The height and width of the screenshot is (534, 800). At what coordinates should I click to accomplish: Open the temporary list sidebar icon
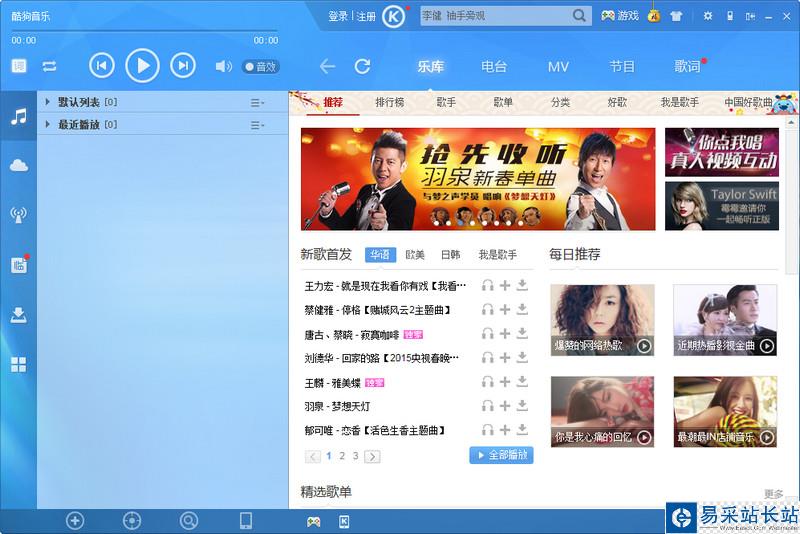coord(19,265)
